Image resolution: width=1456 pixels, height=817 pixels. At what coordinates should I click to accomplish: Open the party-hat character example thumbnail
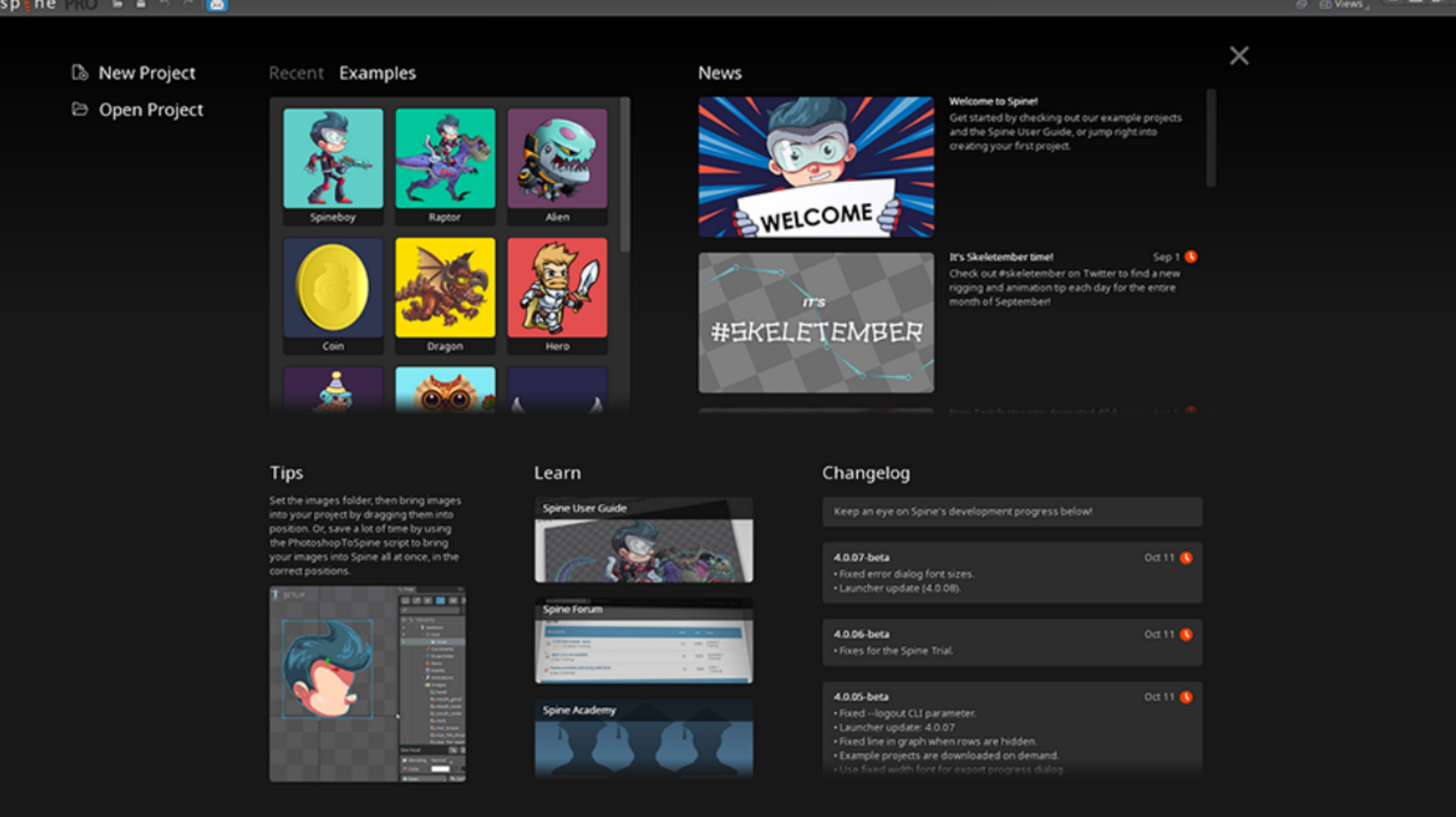pyautogui.click(x=333, y=390)
